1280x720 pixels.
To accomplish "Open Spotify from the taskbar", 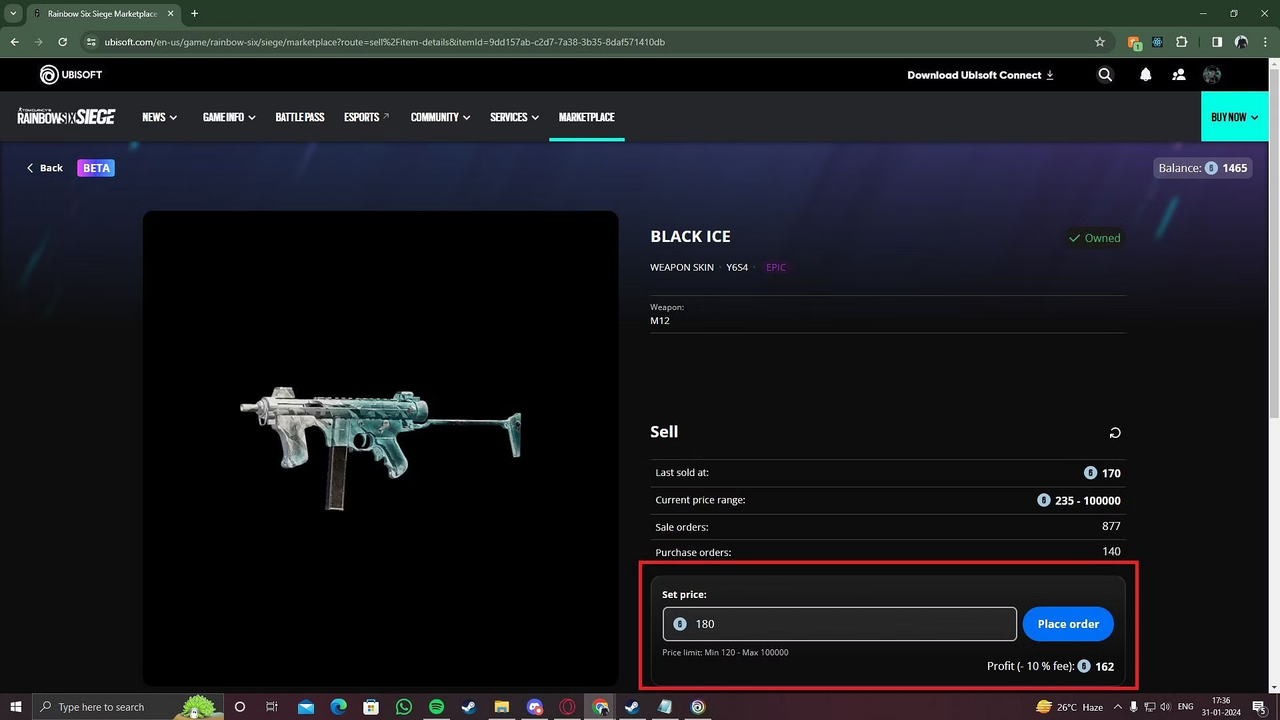I will click(436, 707).
